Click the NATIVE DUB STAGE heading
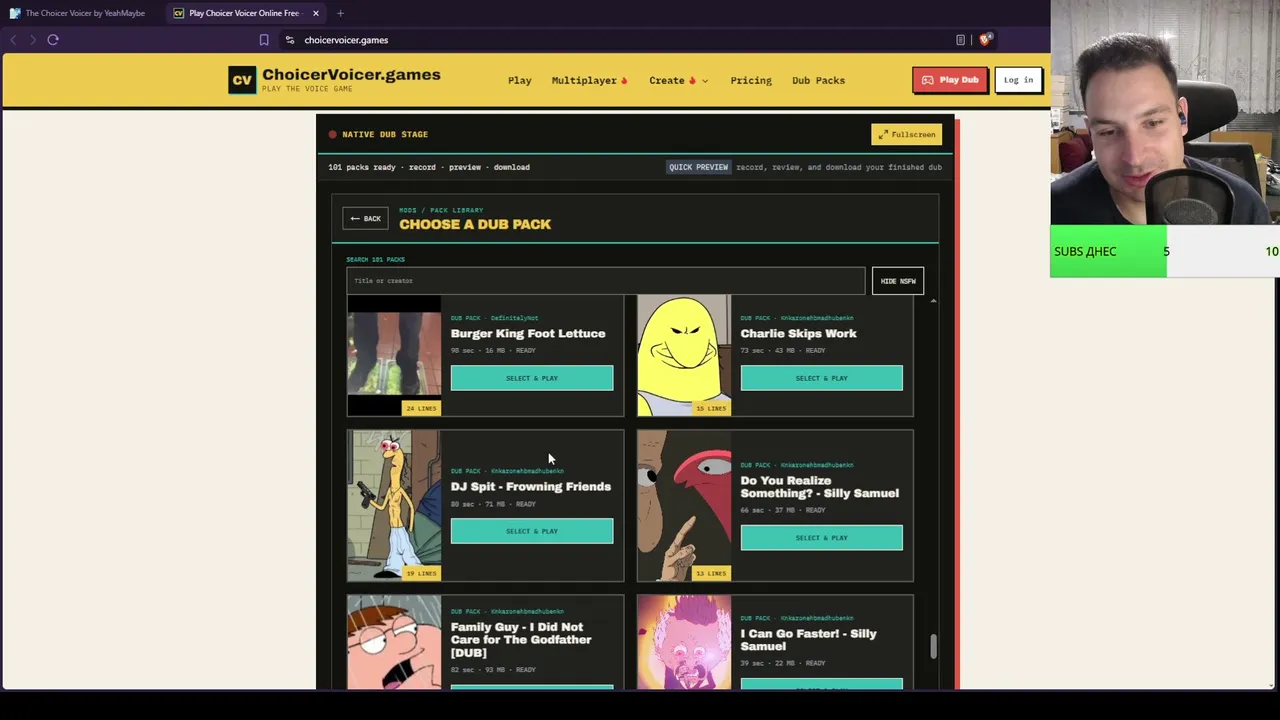The image size is (1280, 720). click(x=385, y=134)
